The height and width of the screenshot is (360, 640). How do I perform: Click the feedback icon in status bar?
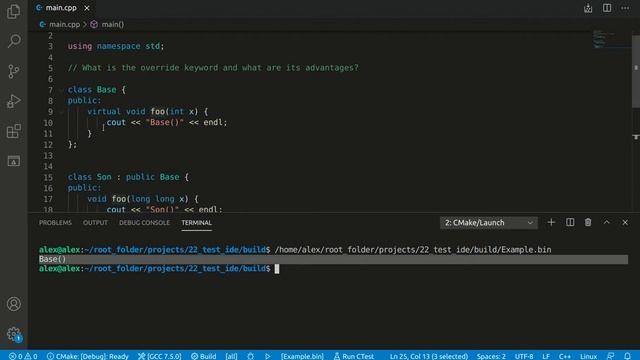point(611,356)
